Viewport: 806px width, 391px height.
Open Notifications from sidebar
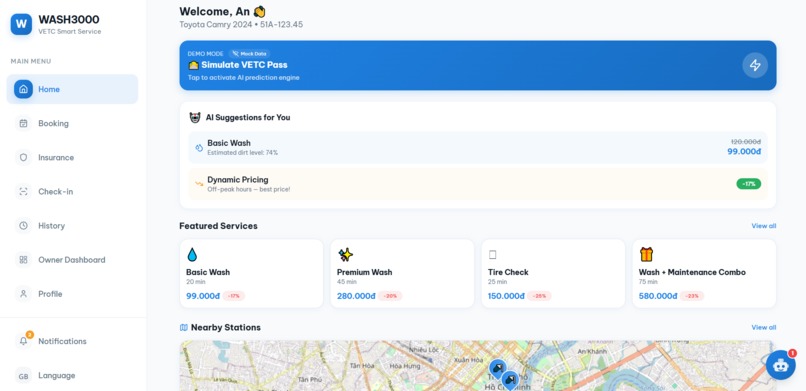72,341
